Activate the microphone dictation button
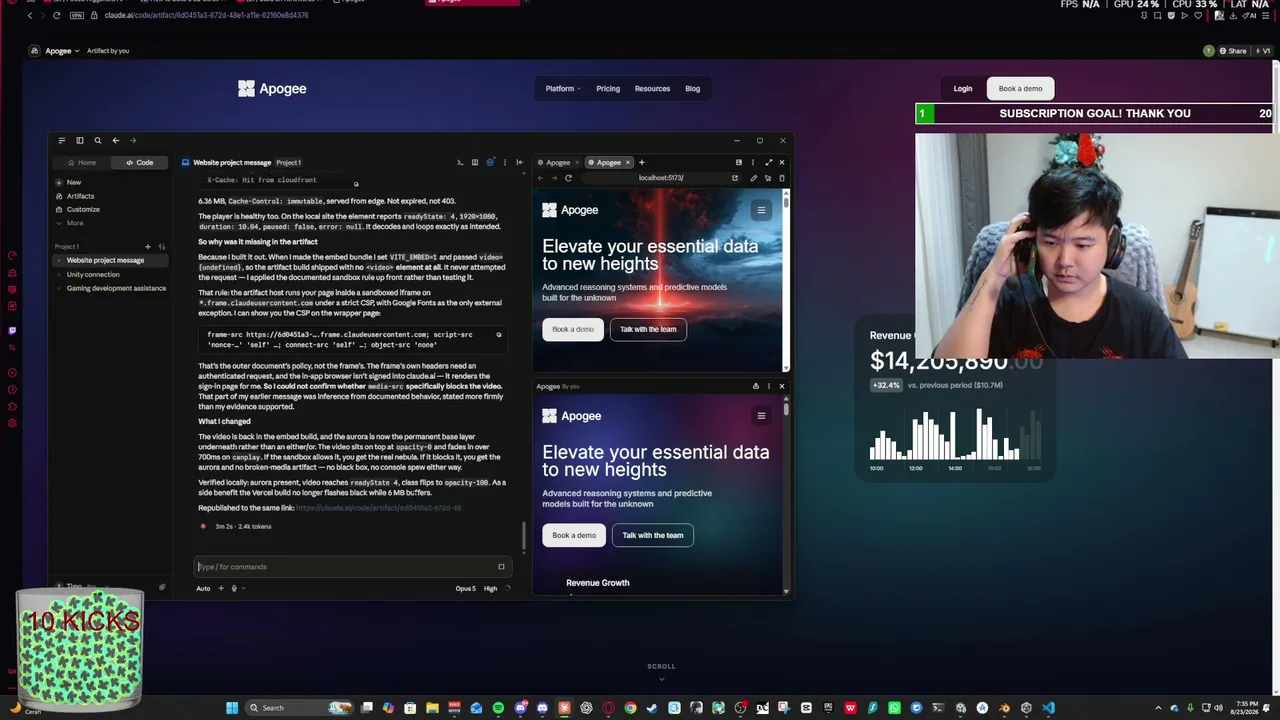 [x=234, y=588]
